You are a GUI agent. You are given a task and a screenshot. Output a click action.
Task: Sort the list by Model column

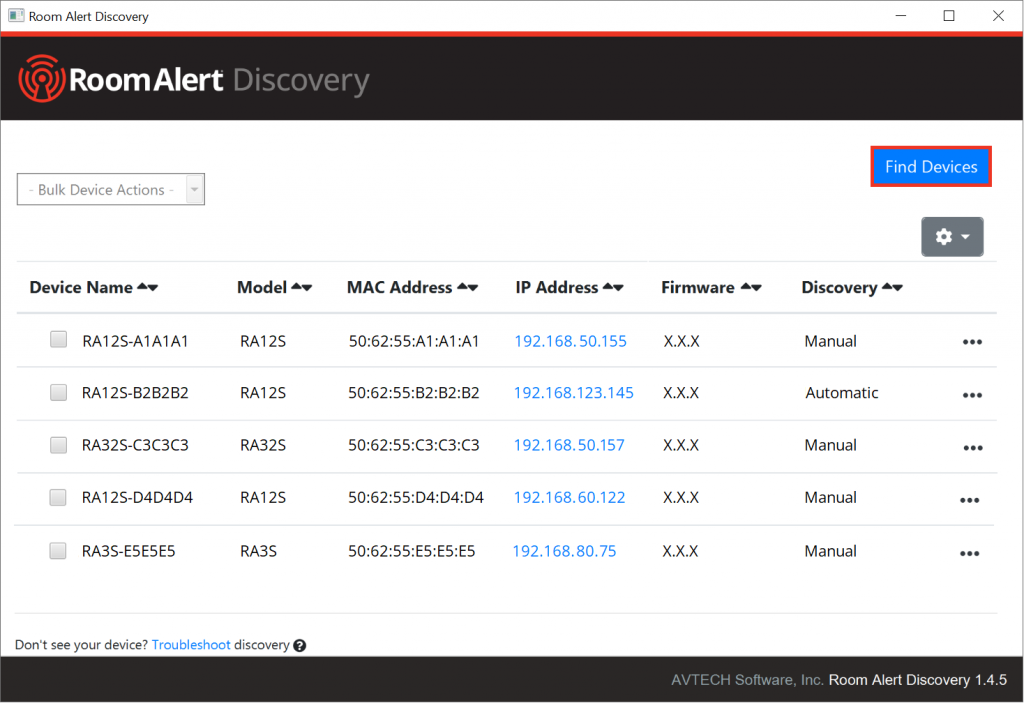(302, 287)
